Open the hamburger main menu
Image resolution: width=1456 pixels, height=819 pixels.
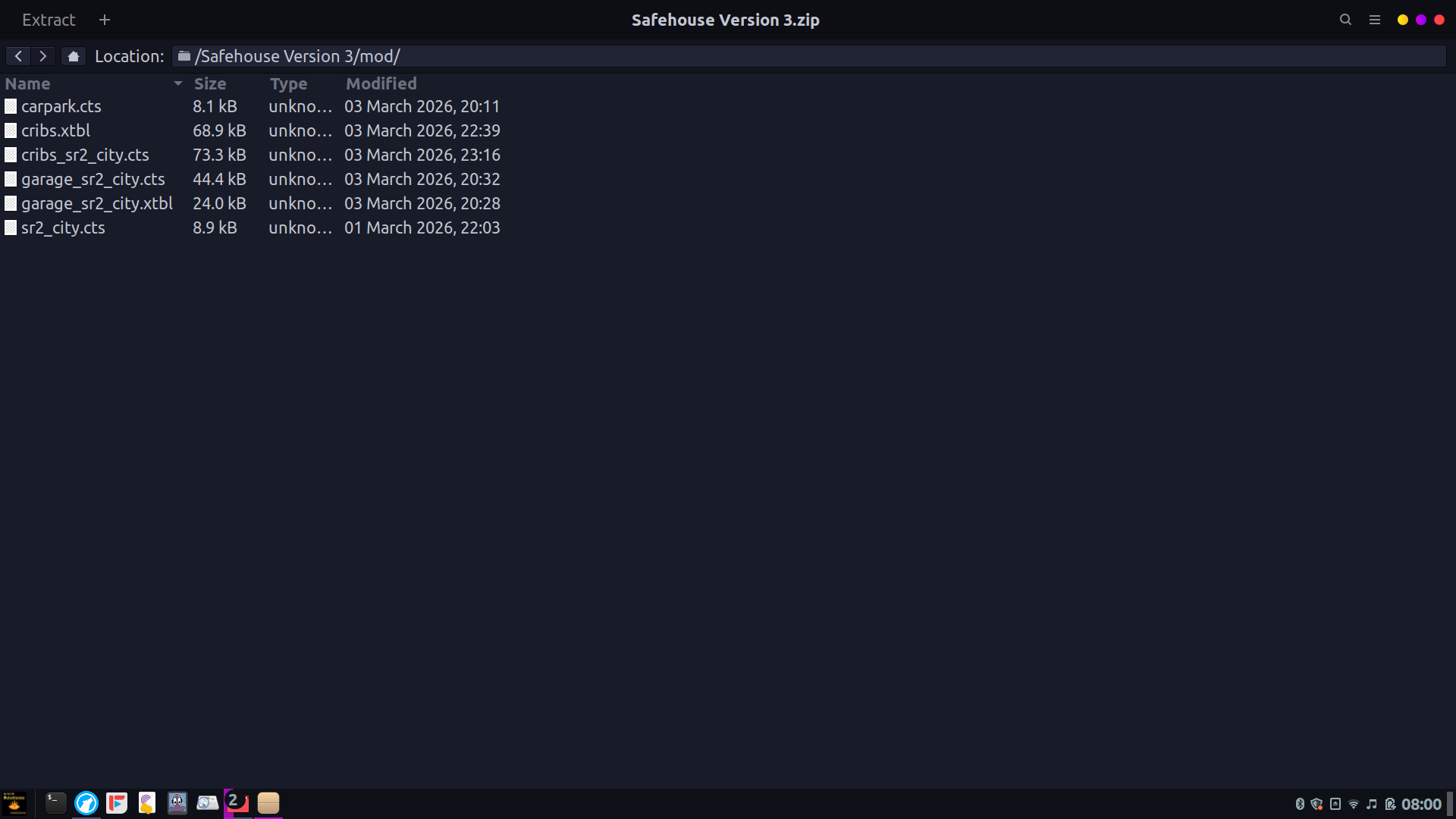[1374, 20]
